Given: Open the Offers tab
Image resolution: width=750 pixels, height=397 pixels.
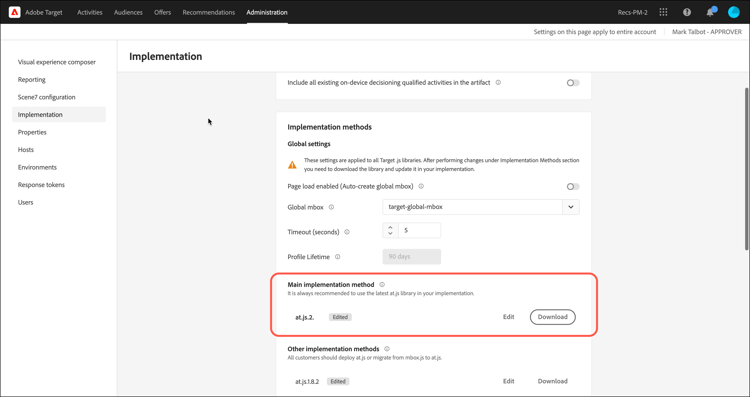Looking at the screenshot, I should click(163, 12).
